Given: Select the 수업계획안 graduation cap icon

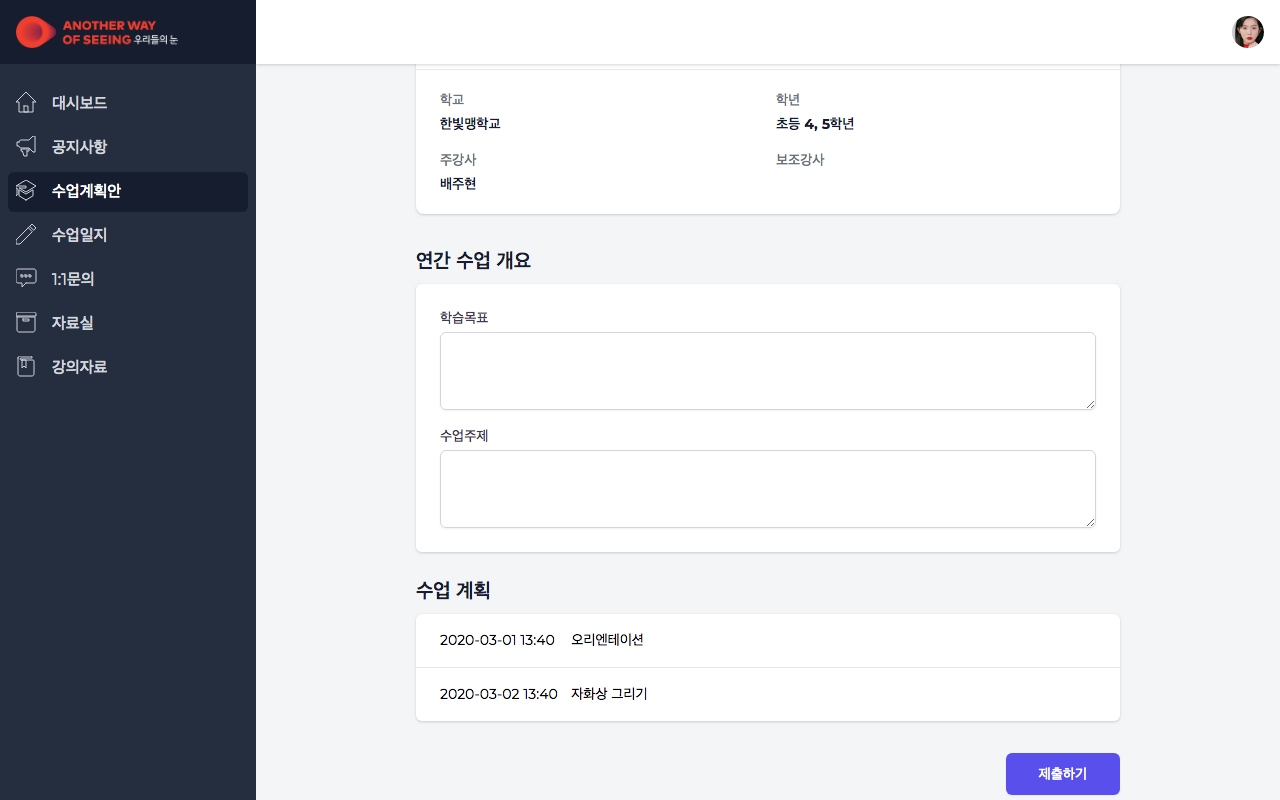Looking at the screenshot, I should pyautogui.click(x=25, y=190).
